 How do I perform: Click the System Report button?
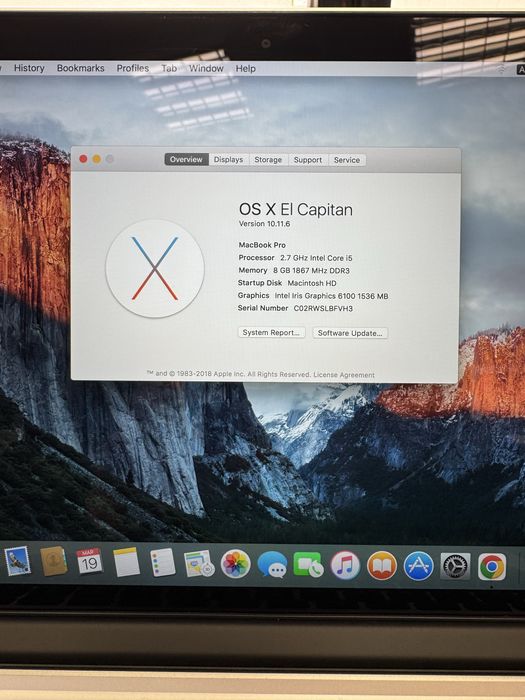(x=271, y=333)
